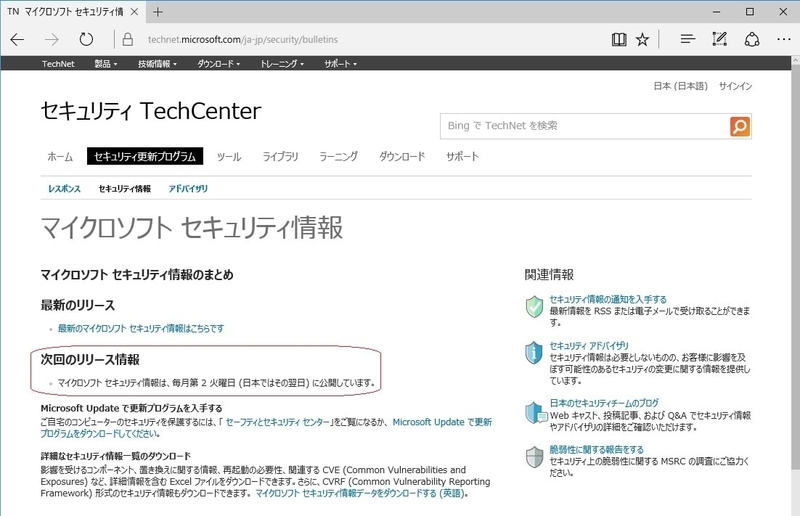
Task: Click the padlock site security icon
Action: [128, 39]
